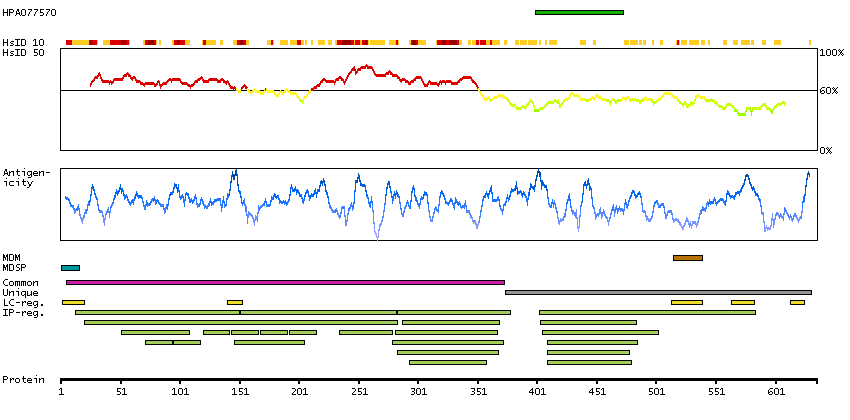Click the MDM row label

click(x=12, y=258)
